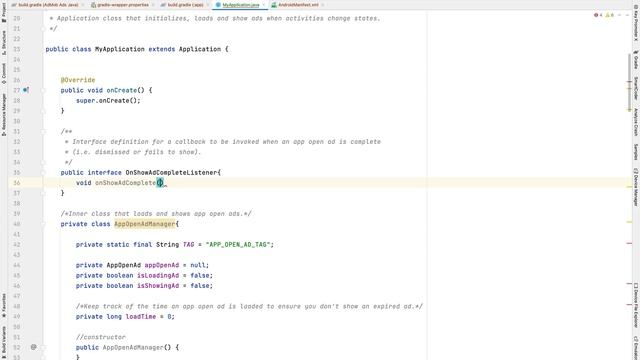Click the red error count indicator
The height and width of the screenshot is (360, 640).
598,15
